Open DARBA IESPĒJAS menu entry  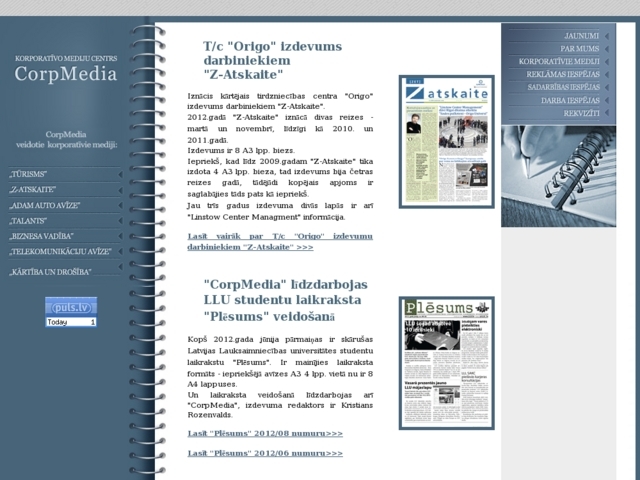(x=570, y=100)
